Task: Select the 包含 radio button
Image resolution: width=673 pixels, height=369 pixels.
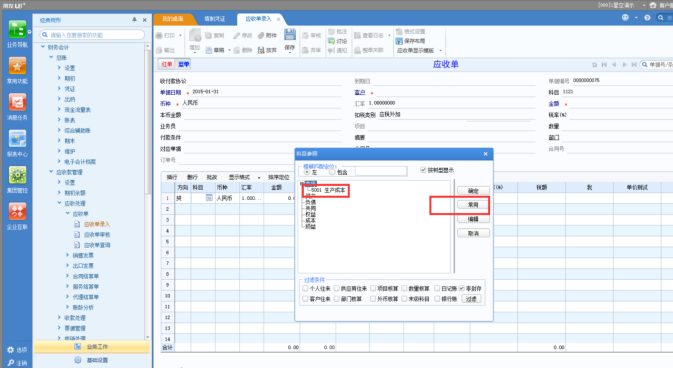Action: 332,172
